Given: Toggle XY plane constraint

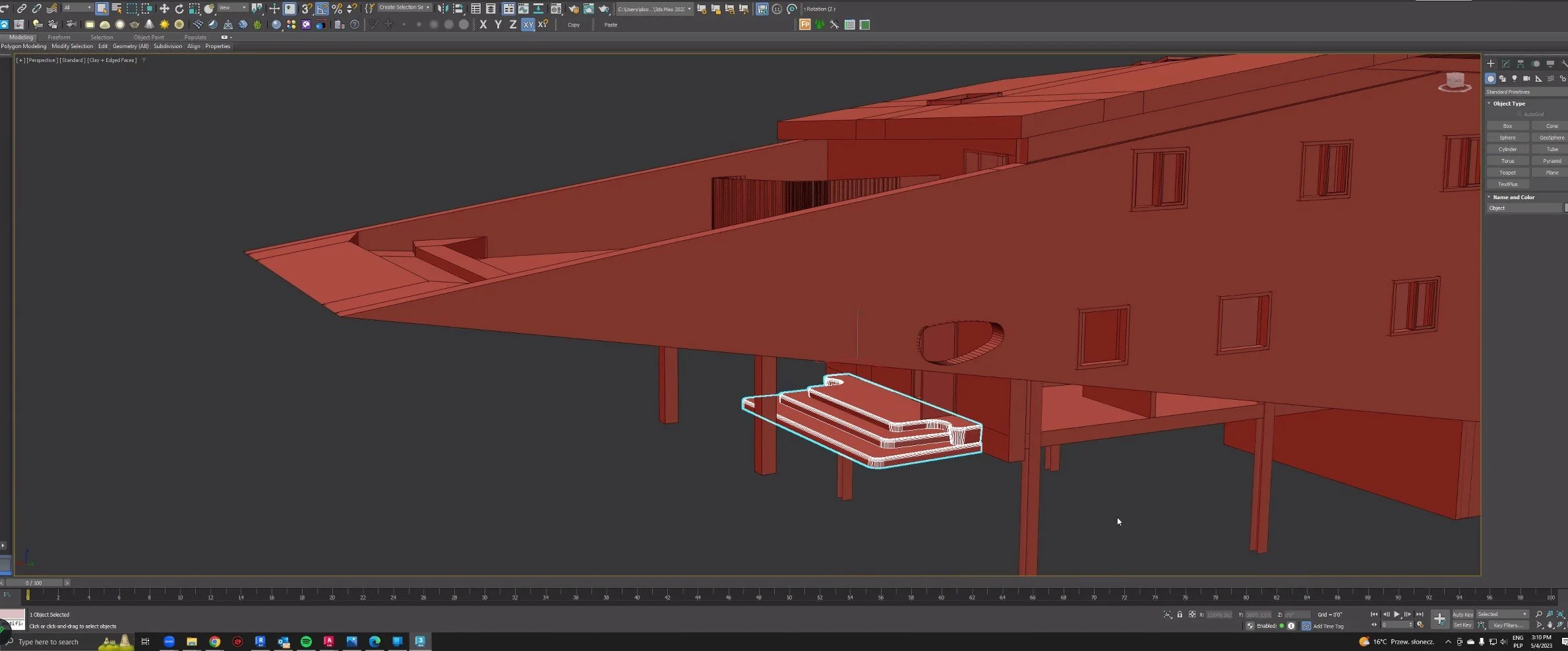Looking at the screenshot, I should point(528,24).
